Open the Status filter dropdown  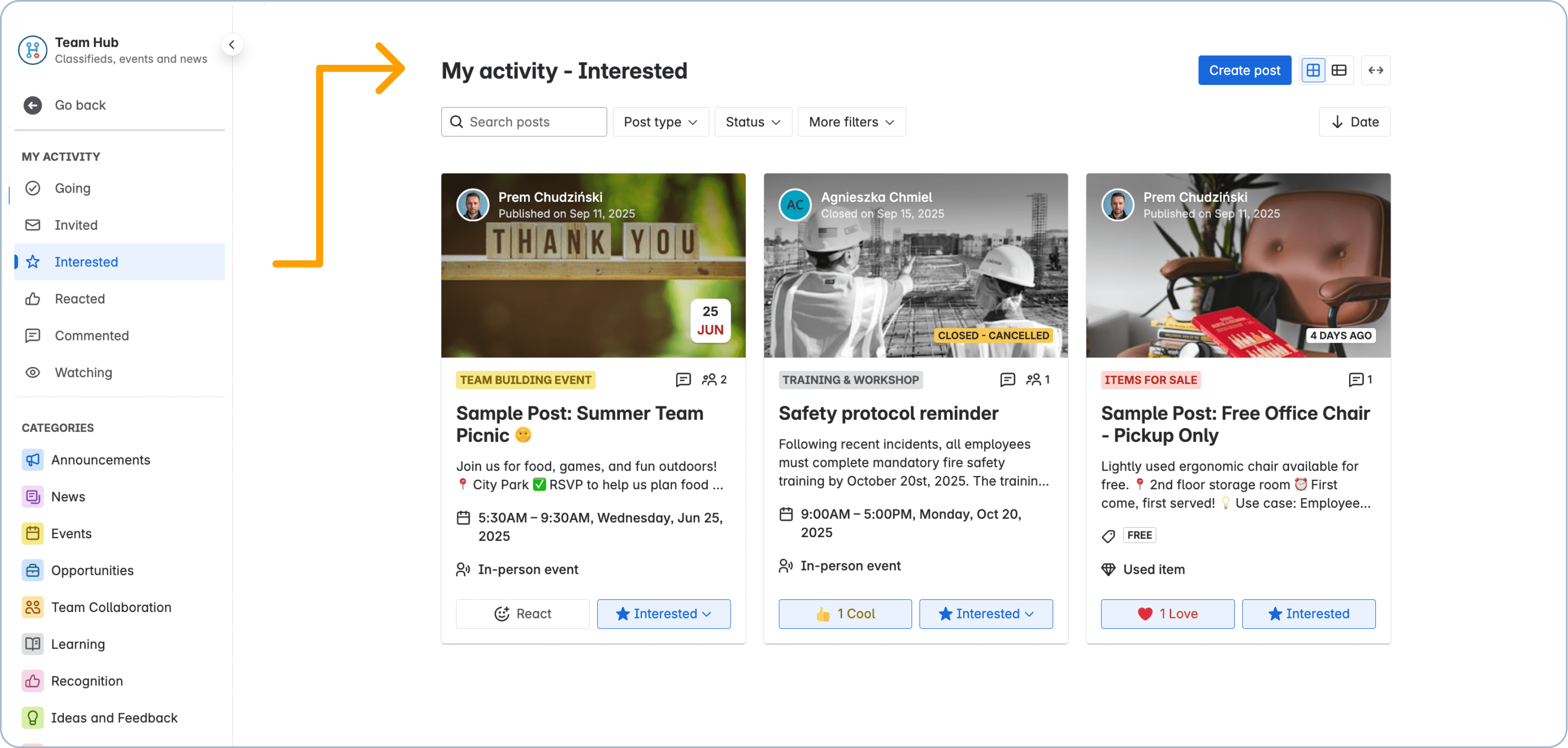[x=753, y=122]
